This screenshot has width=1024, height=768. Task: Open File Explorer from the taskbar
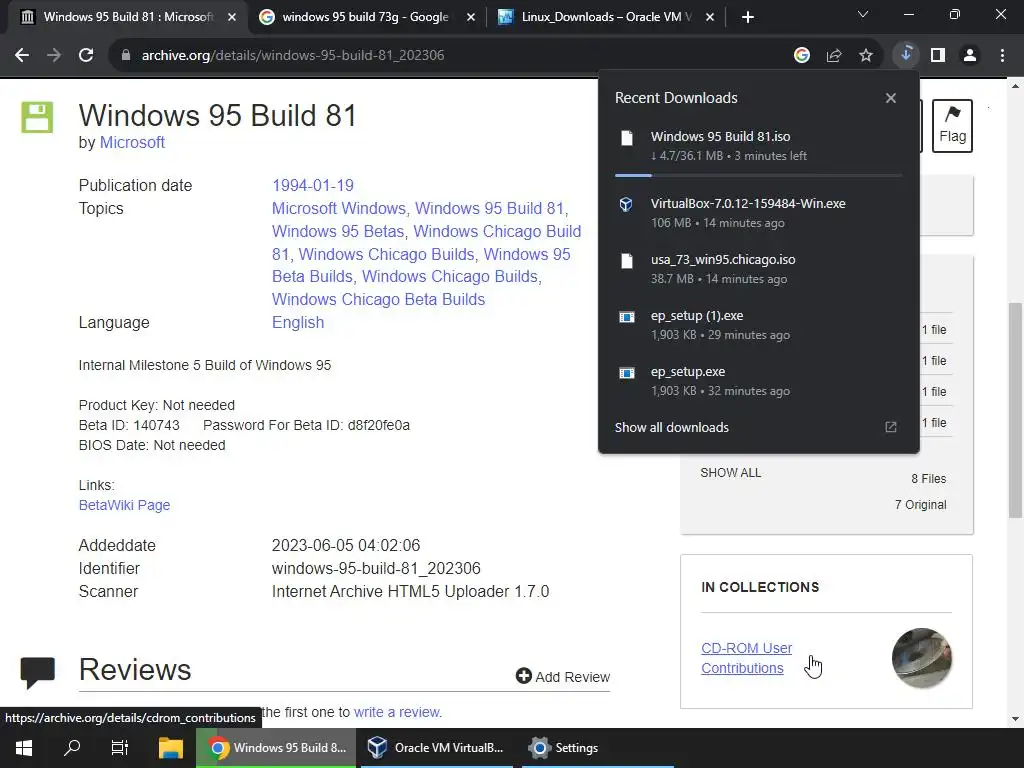coord(170,748)
